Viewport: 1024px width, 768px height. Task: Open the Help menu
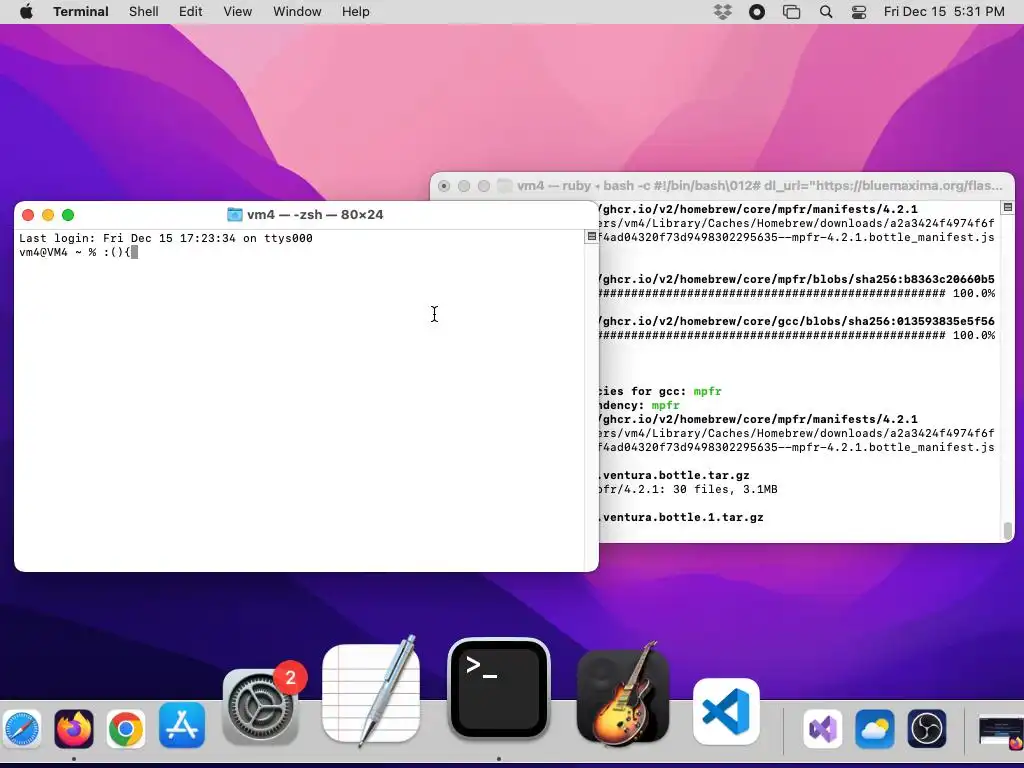pos(356,12)
